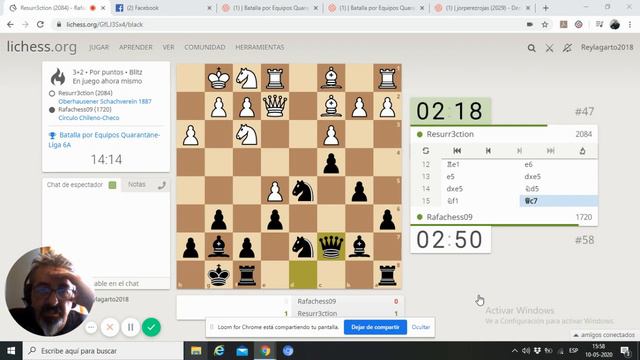640x360 pixels.
Task: Pause the Loom recording
Action: [x=131, y=327]
